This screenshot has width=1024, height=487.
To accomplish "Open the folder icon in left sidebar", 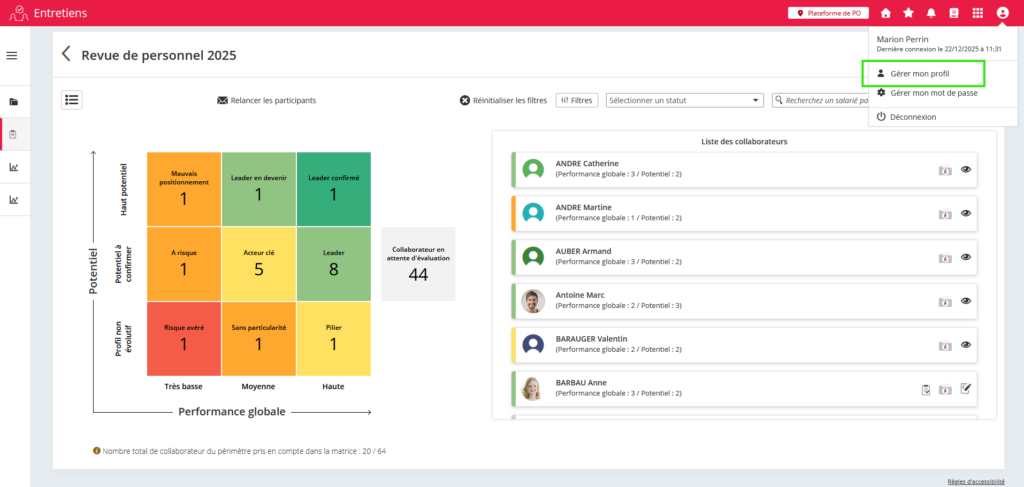I will (14, 102).
